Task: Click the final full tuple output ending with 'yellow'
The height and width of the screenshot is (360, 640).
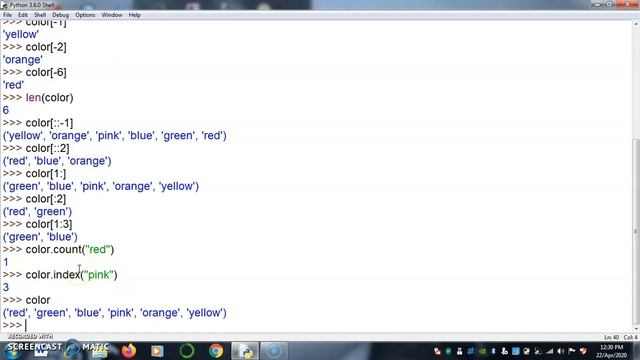Action: pyautogui.click(x=115, y=313)
